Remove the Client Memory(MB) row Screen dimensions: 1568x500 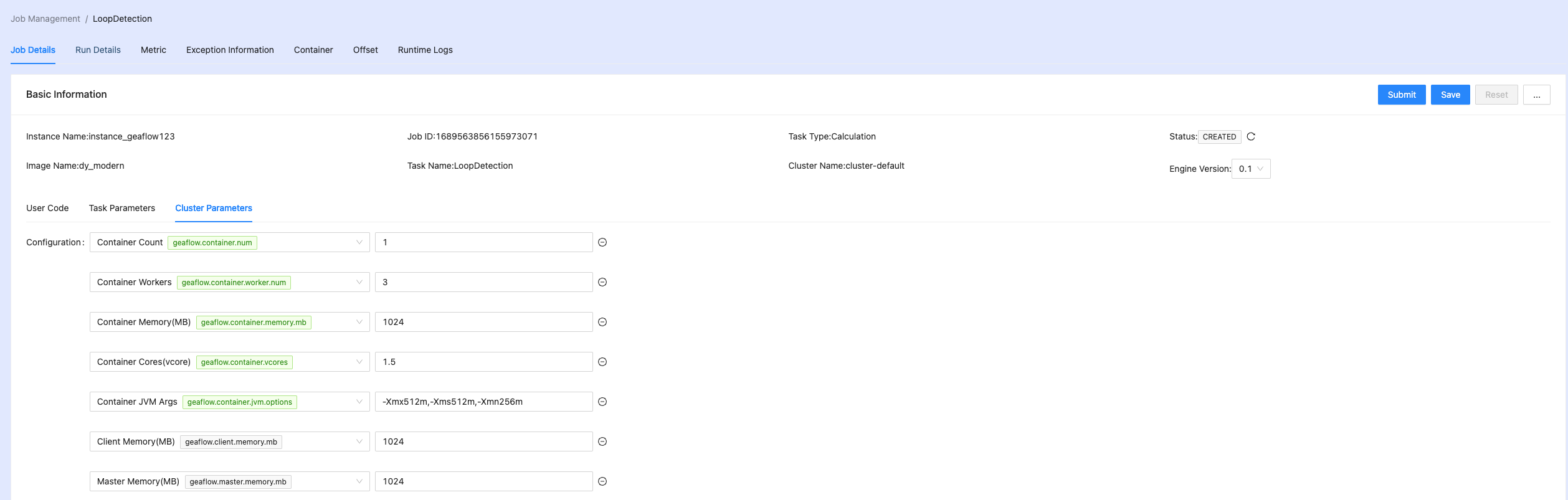602,441
